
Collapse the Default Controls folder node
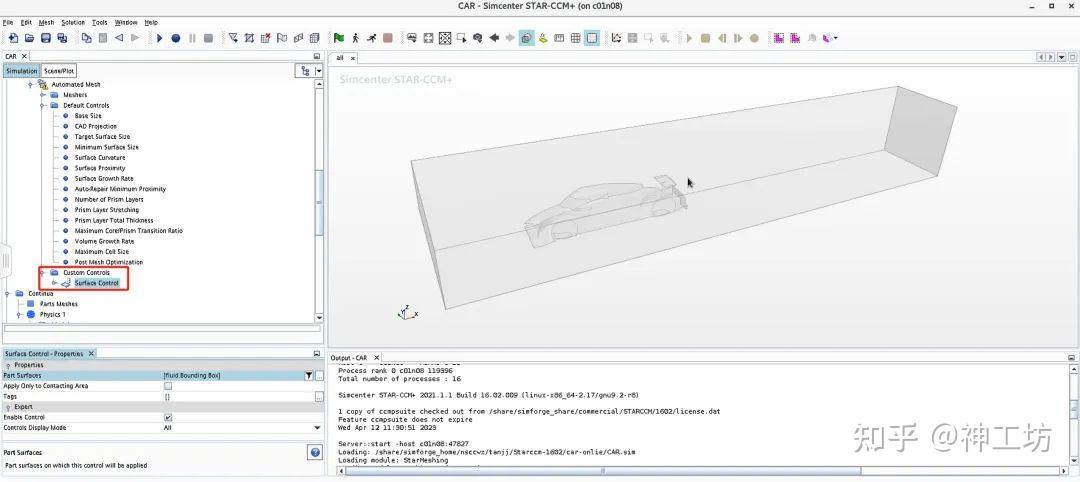pos(42,105)
